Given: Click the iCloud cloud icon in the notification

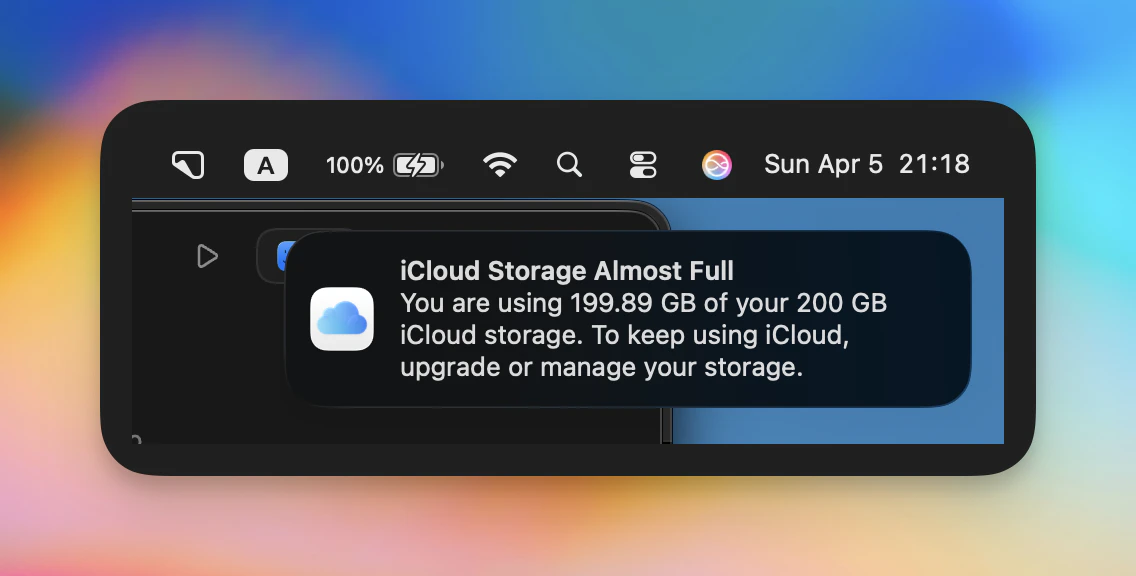Looking at the screenshot, I should pos(341,318).
